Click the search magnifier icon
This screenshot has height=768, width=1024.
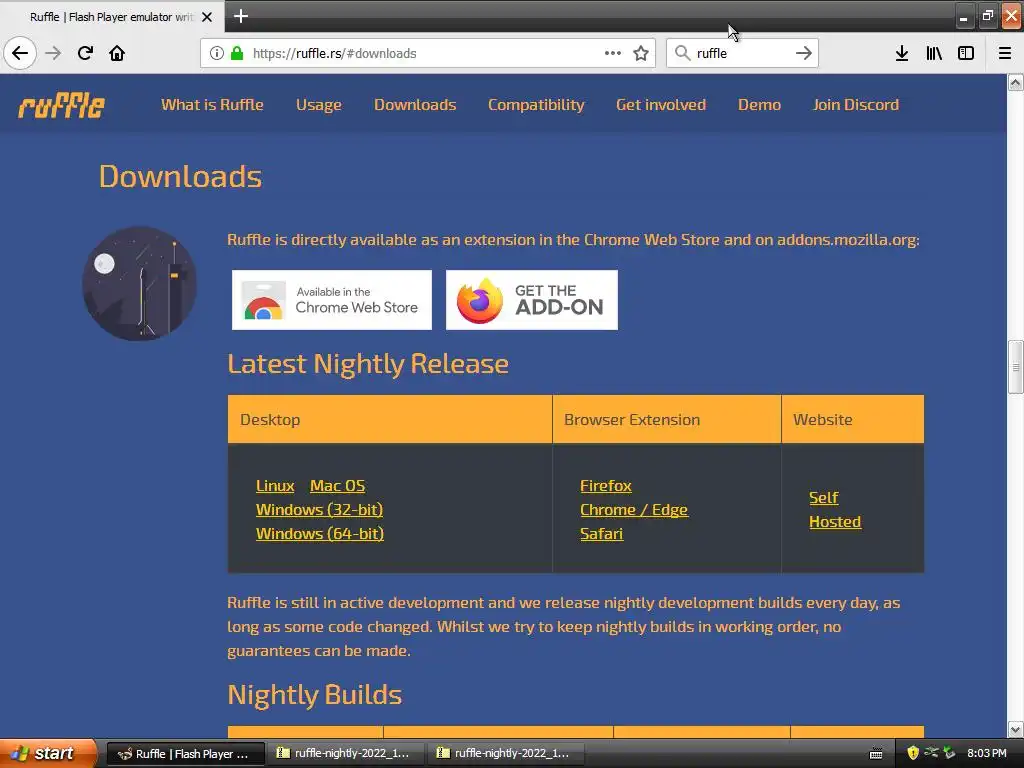point(682,53)
